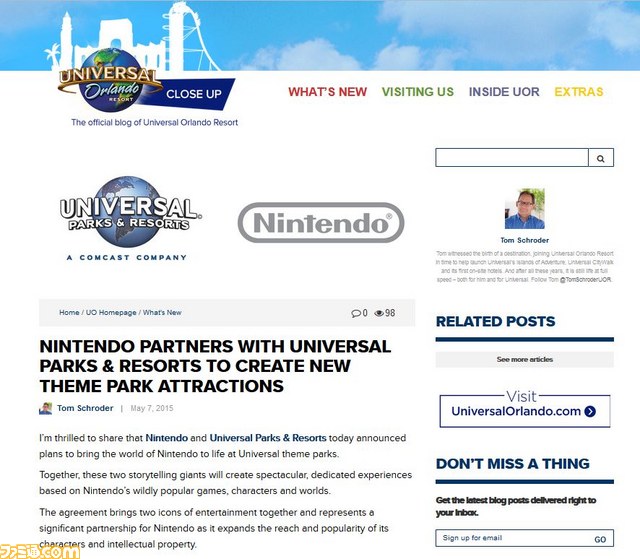Click the Nintendo link in article text
Viewport: 640px width, 559px height.
point(167,438)
